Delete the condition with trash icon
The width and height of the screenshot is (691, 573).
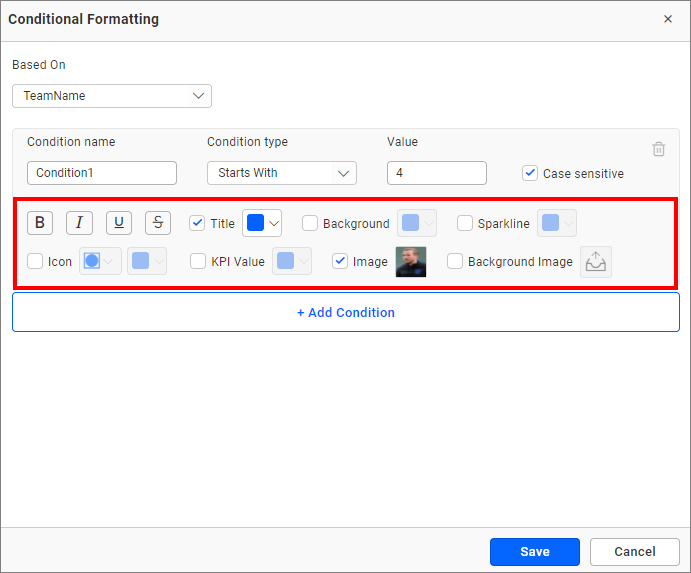[658, 149]
